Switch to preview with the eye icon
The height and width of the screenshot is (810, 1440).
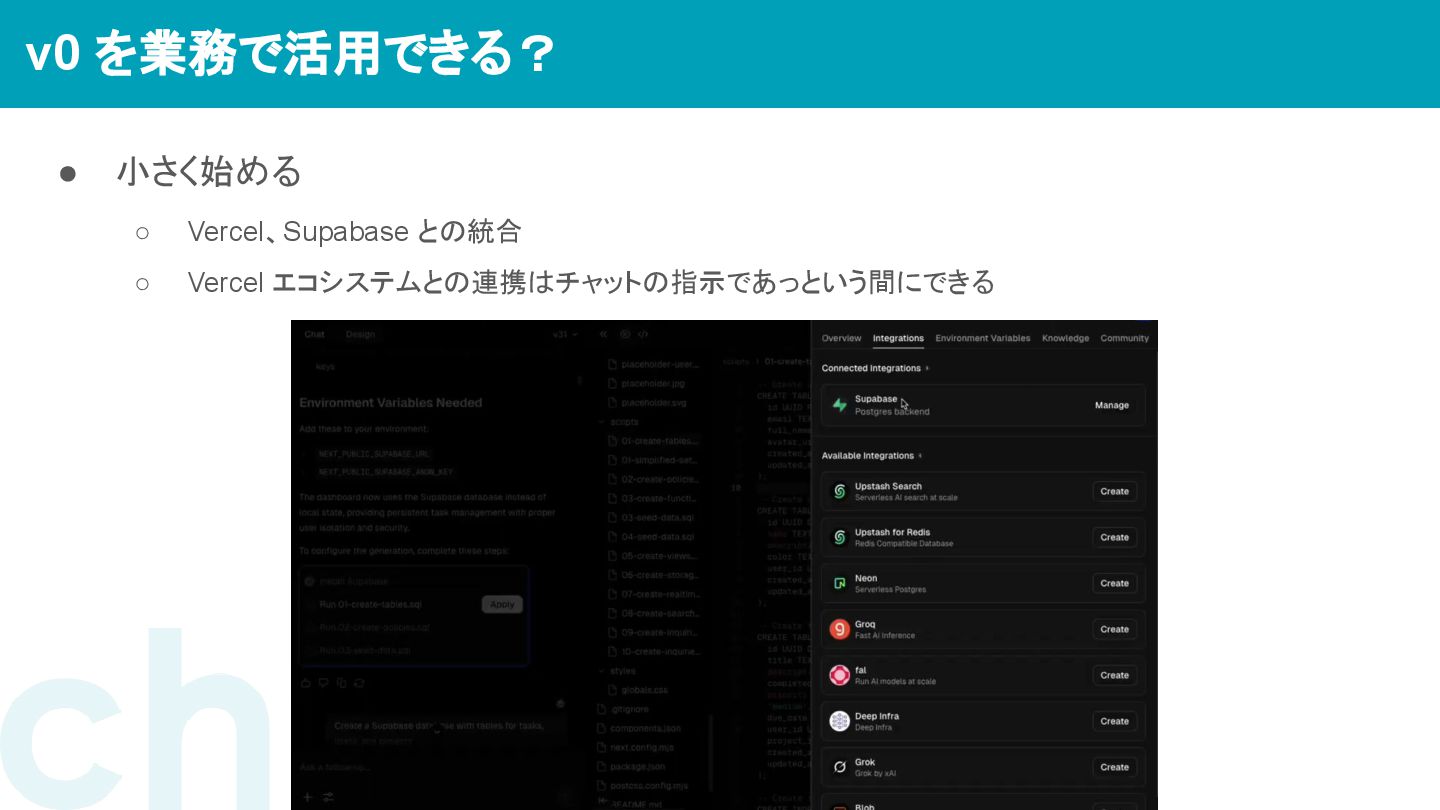(x=625, y=335)
